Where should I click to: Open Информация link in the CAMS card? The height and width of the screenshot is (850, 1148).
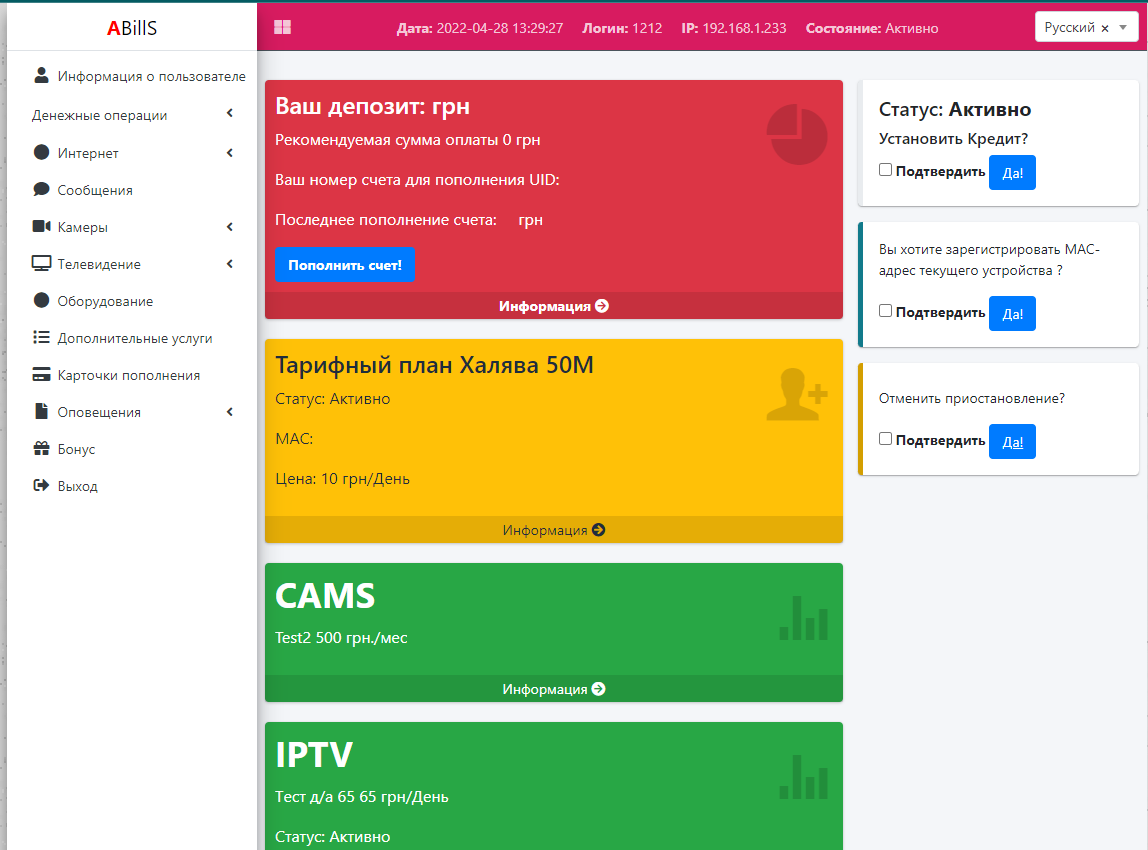tap(553, 689)
